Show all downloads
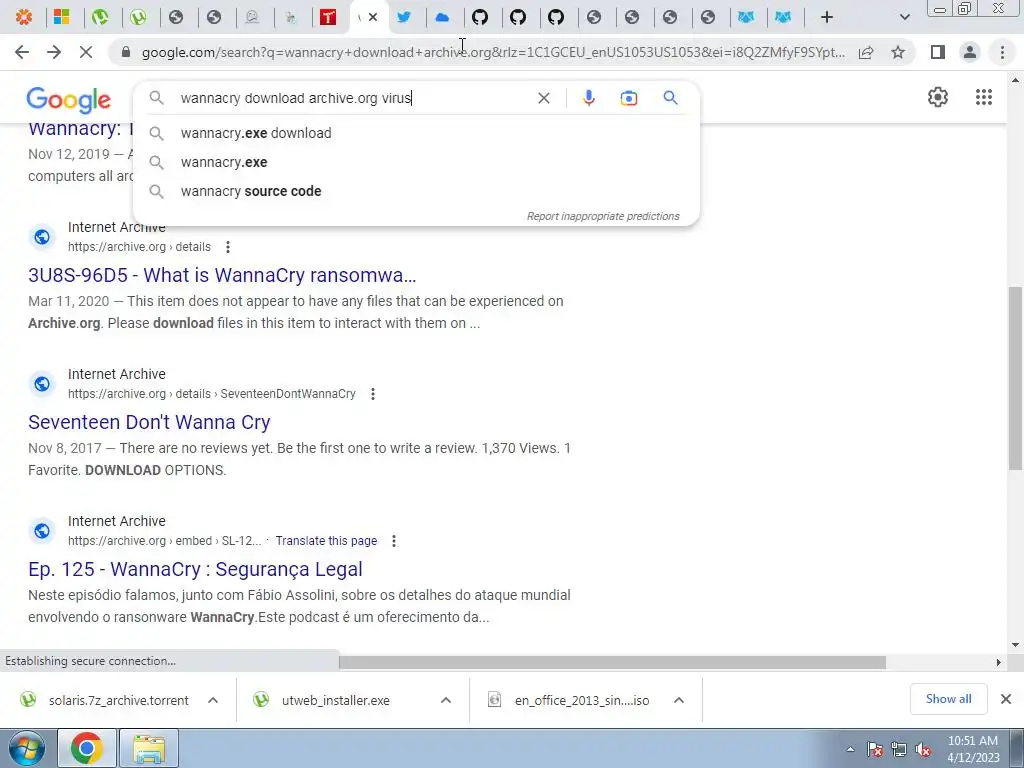This screenshot has width=1024, height=768. [x=948, y=699]
